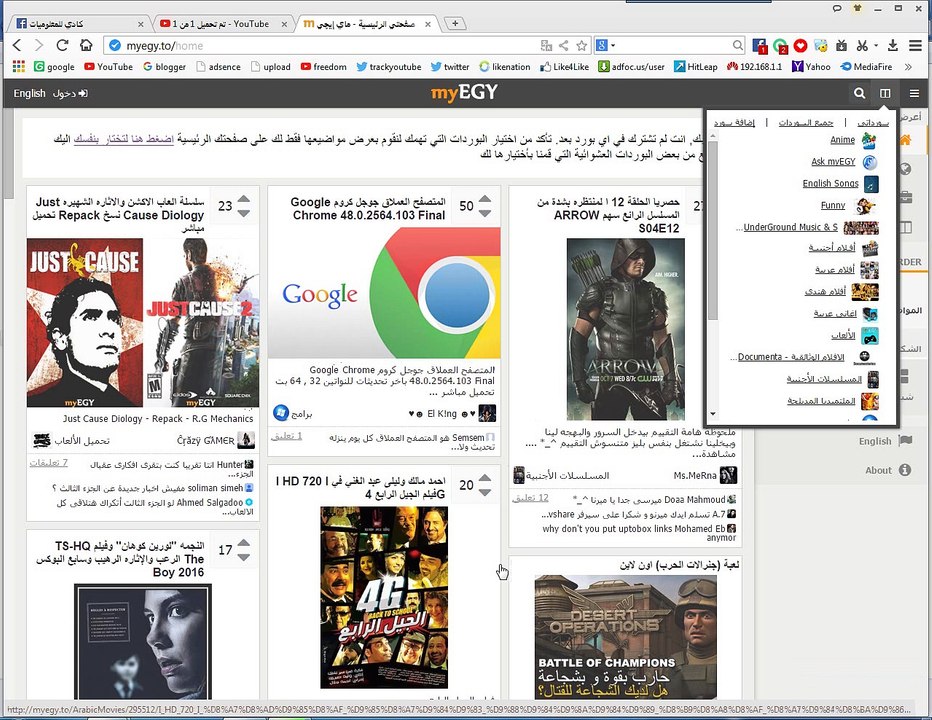The height and width of the screenshot is (720, 932).
Task: Switch site language to English in header
Action: (29, 93)
